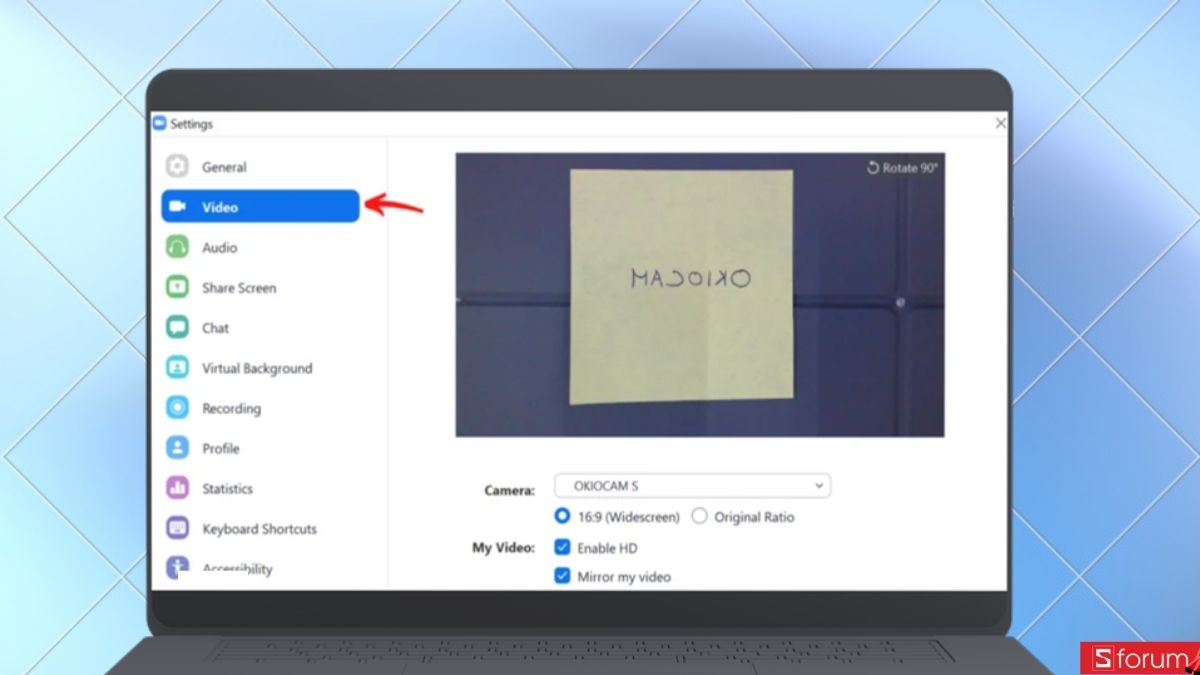This screenshot has width=1200, height=675.
Task: Select the Keyboard Shortcuts icon
Action: point(177,528)
